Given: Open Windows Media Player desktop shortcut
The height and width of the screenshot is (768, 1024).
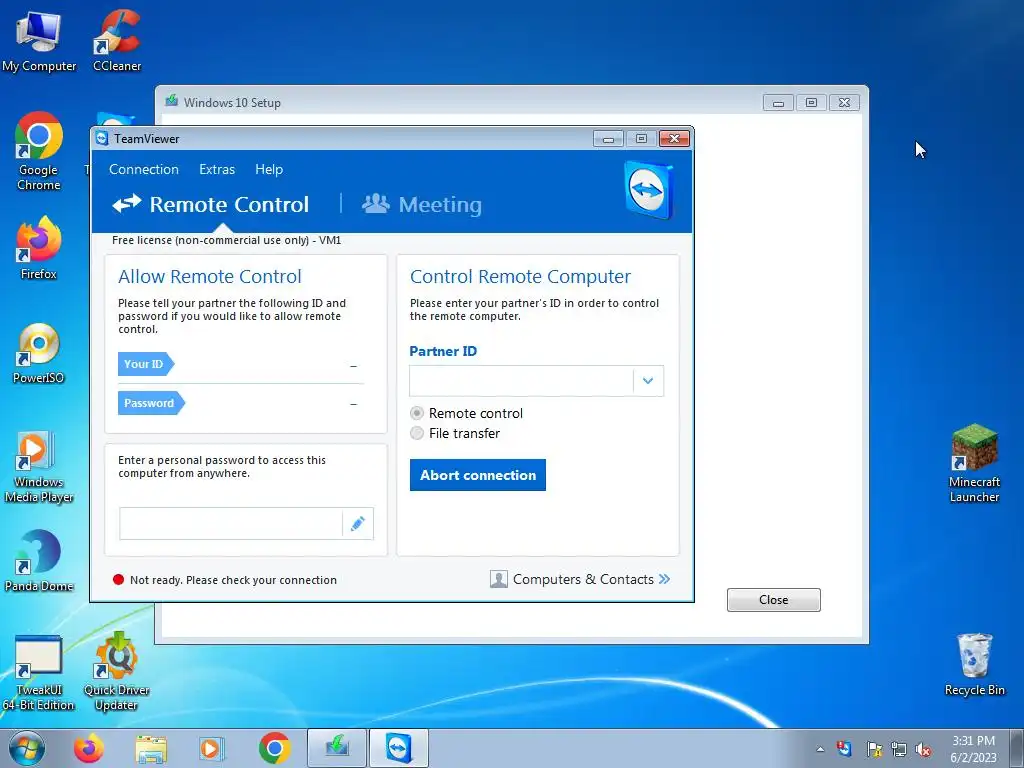Looking at the screenshot, I should (39, 466).
